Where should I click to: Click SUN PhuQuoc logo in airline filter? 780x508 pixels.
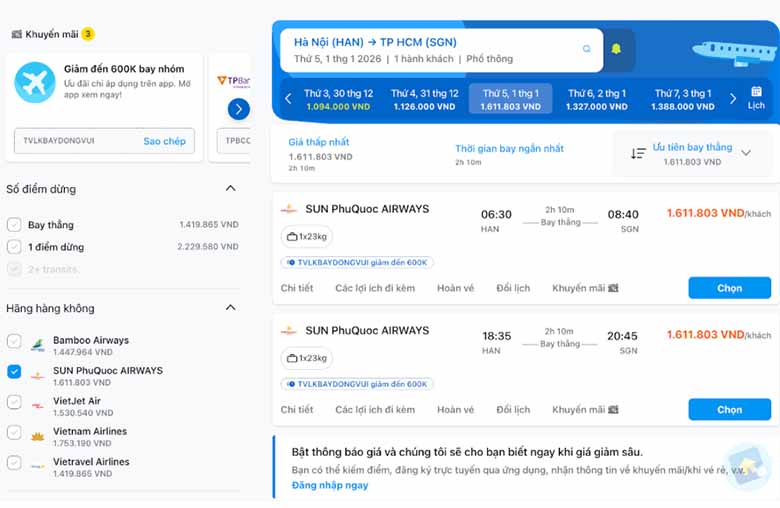pos(38,376)
